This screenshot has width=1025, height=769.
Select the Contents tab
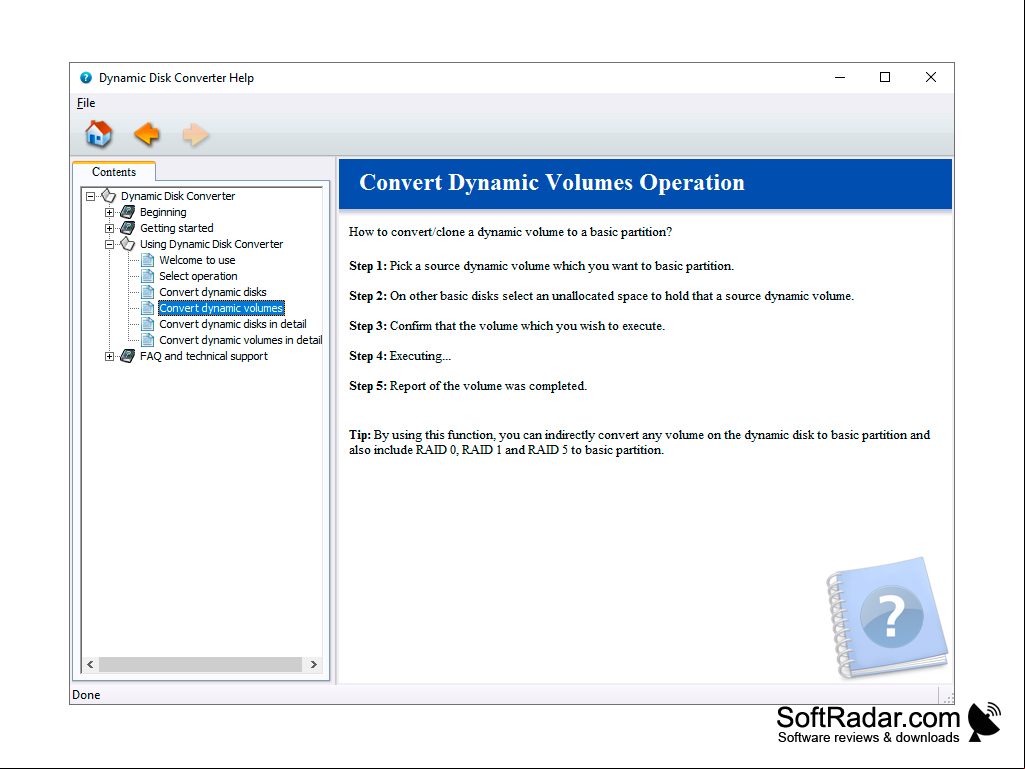pyautogui.click(x=114, y=171)
